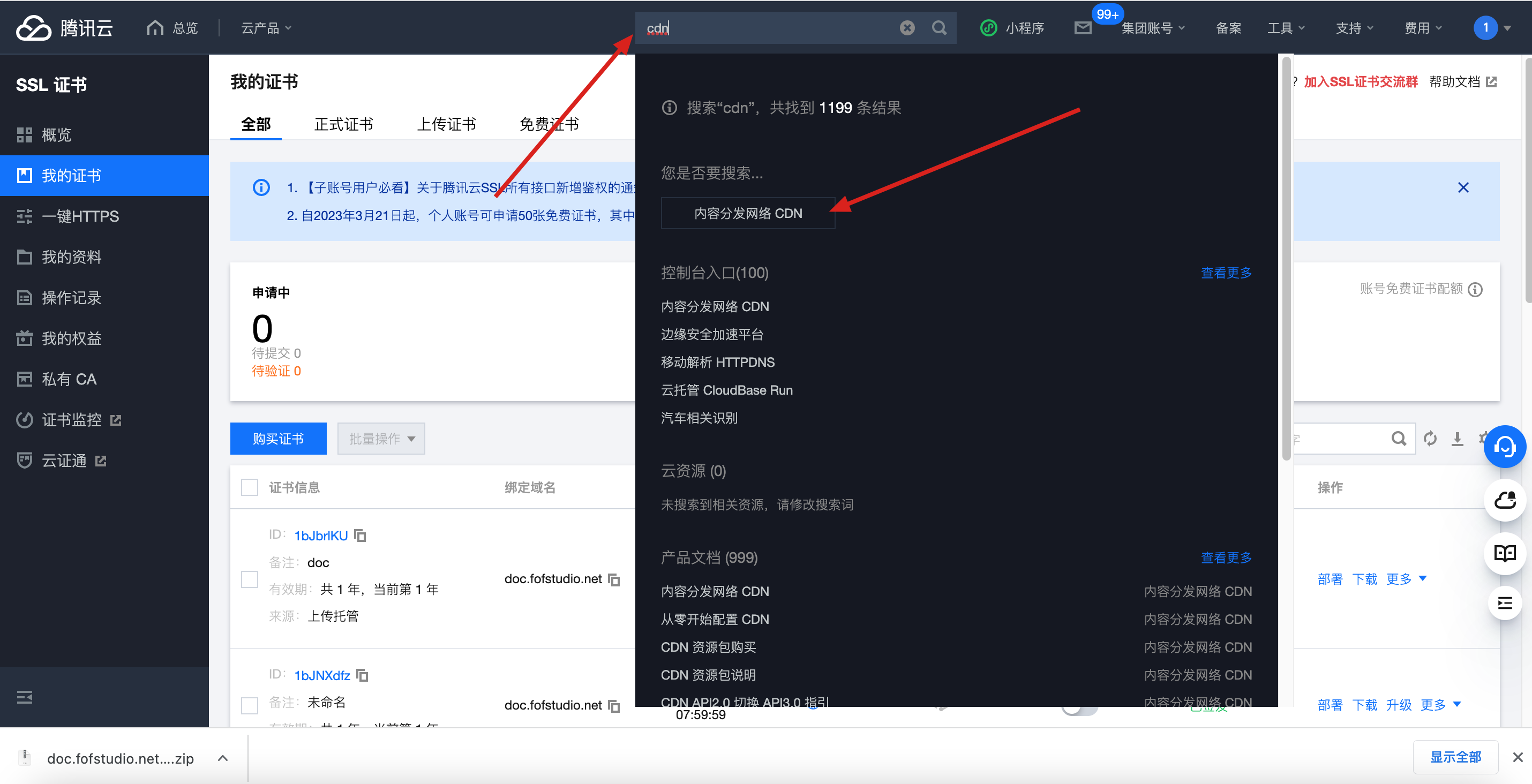Viewport: 1532px width, 784px height.
Task: Open 概览 in the sidebar
Action: (104, 135)
